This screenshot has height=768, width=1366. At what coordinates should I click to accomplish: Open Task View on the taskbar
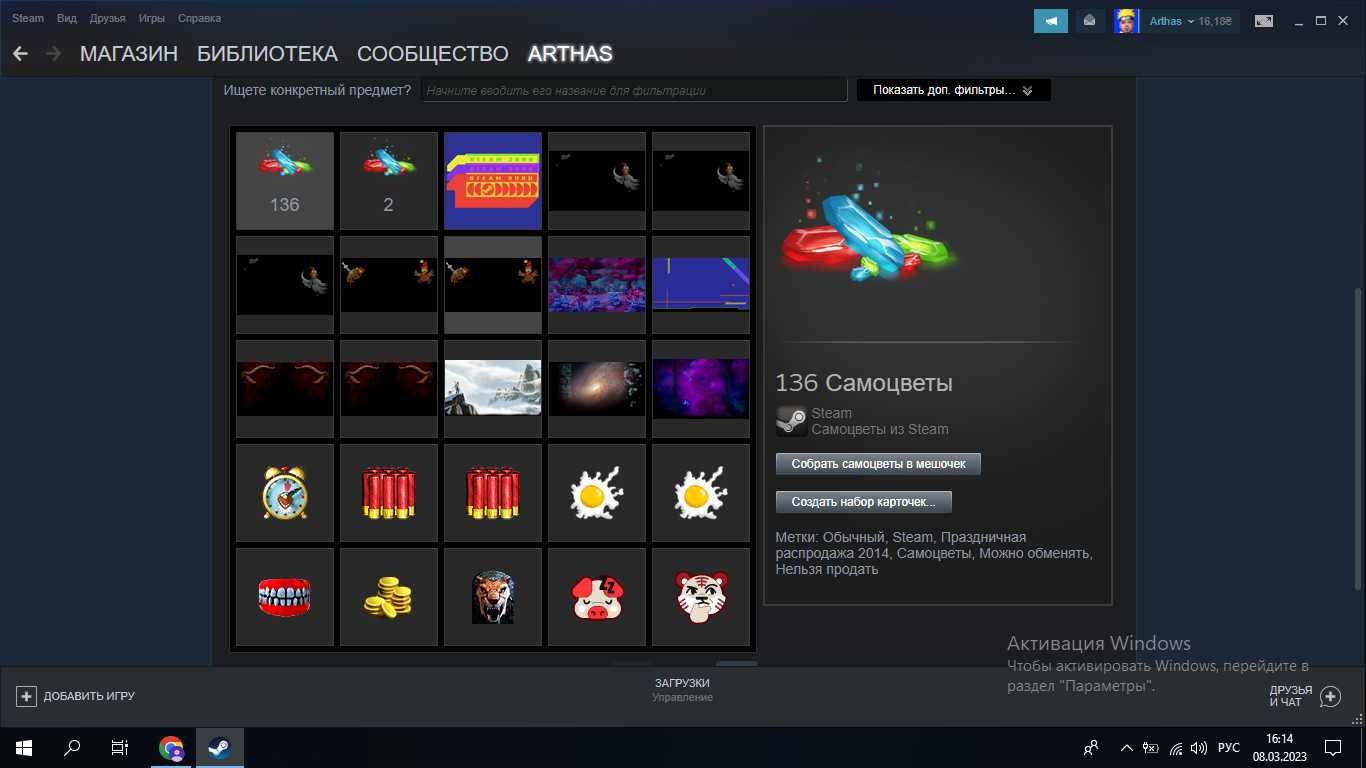(120, 747)
